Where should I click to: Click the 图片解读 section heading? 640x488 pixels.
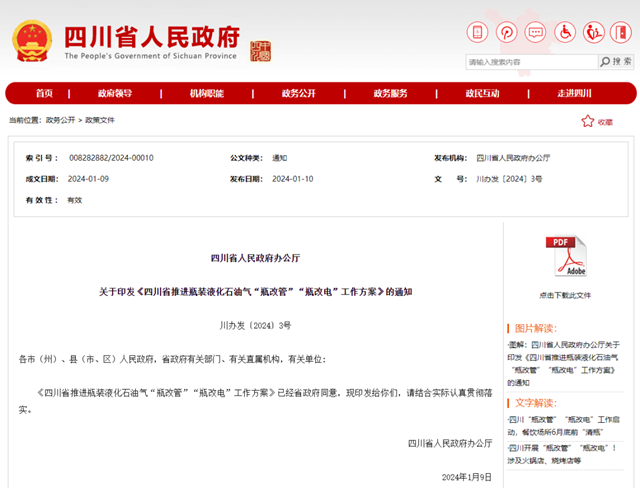[536, 328]
